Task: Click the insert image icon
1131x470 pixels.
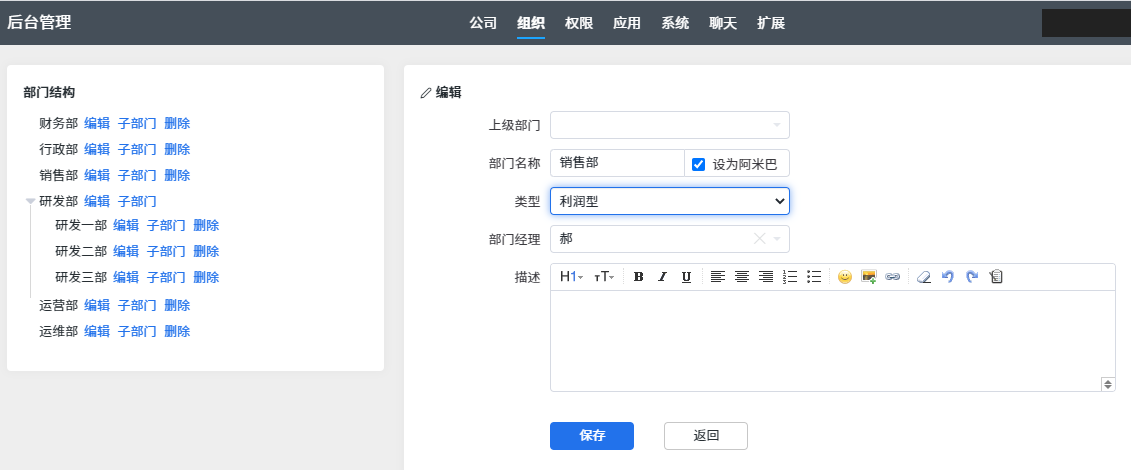Action: 869,277
